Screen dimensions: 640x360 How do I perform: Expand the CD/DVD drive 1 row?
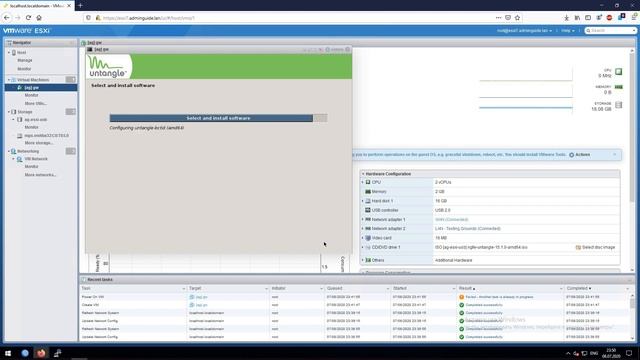(362, 247)
